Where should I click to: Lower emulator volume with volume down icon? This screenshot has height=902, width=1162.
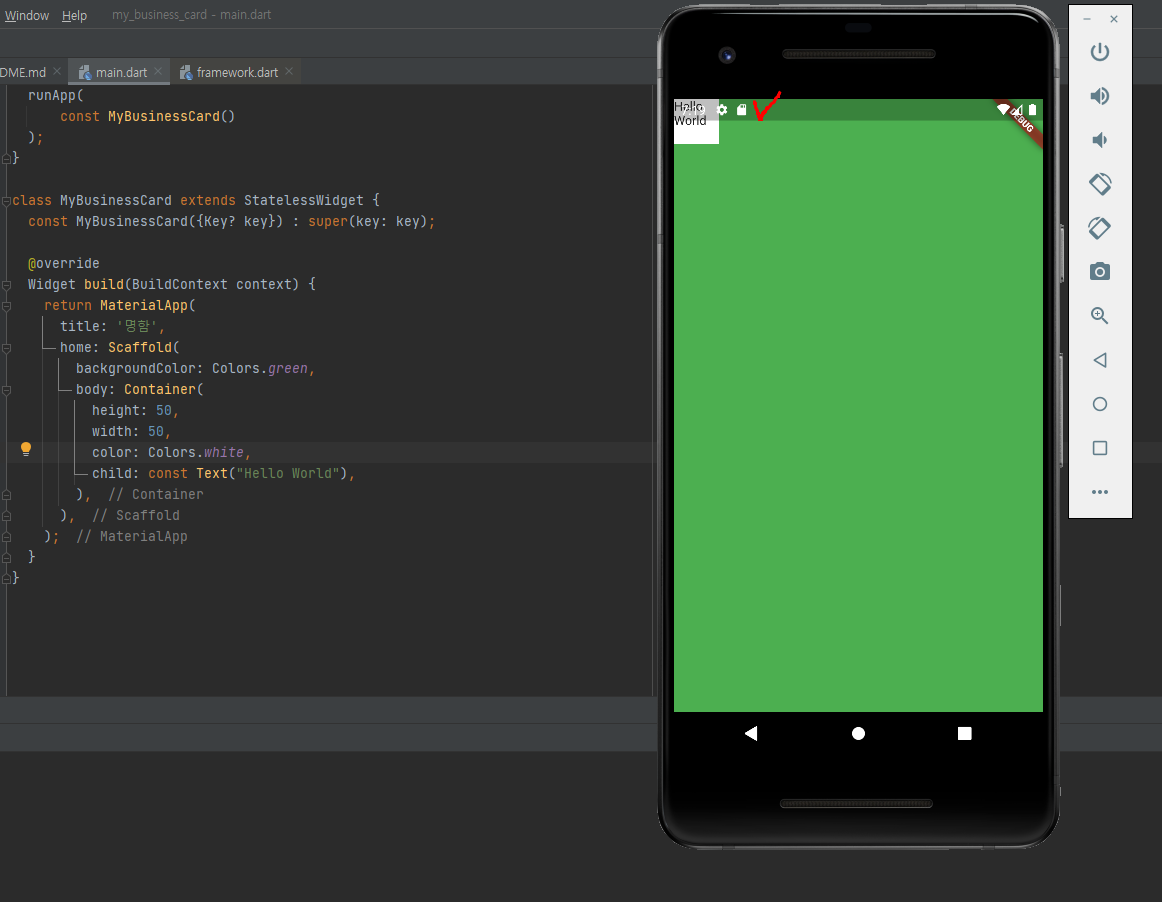(x=1100, y=140)
